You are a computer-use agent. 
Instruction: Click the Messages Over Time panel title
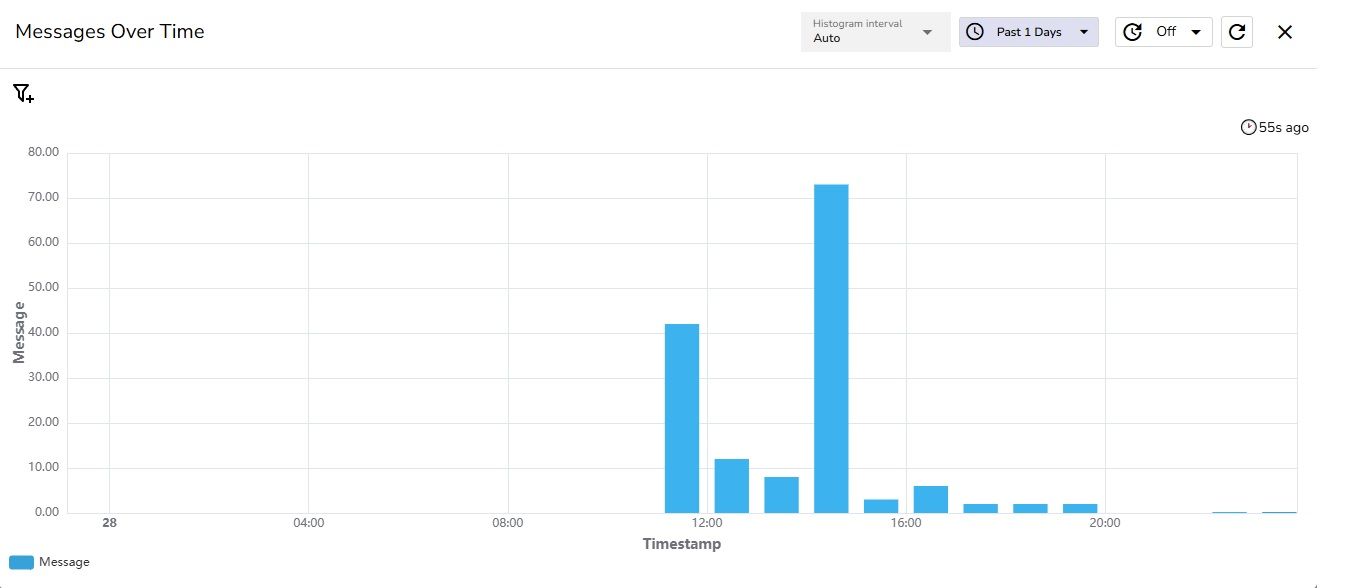(x=109, y=31)
